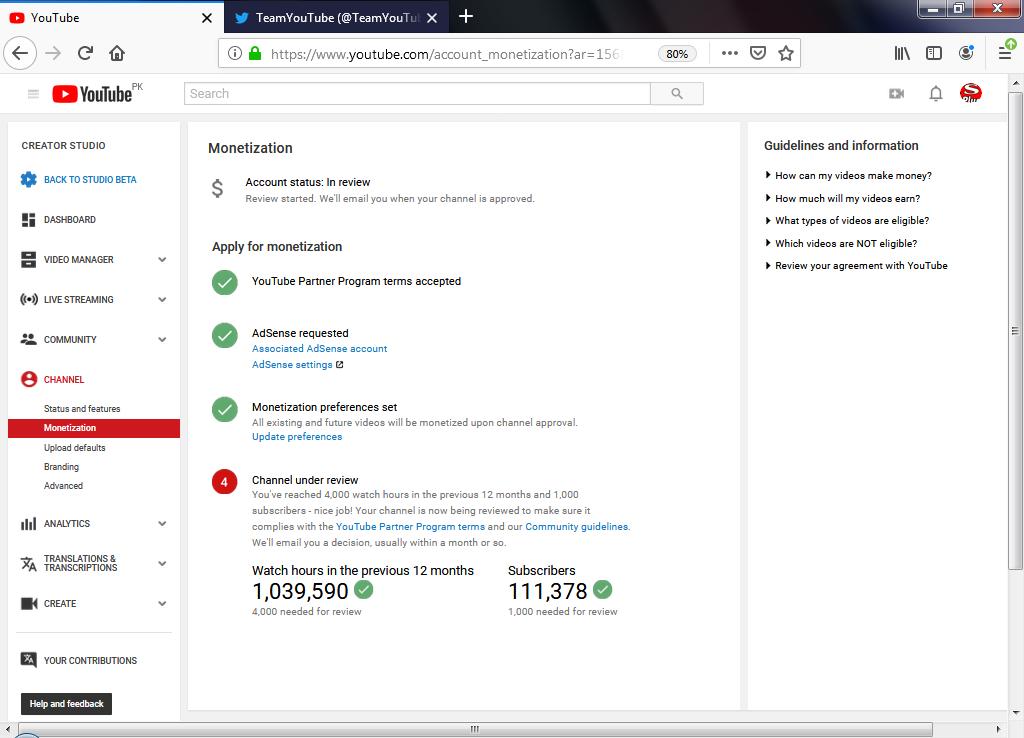1024x738 pixels.
Task: Open Status and features submenu item
Action: point(82,408)
